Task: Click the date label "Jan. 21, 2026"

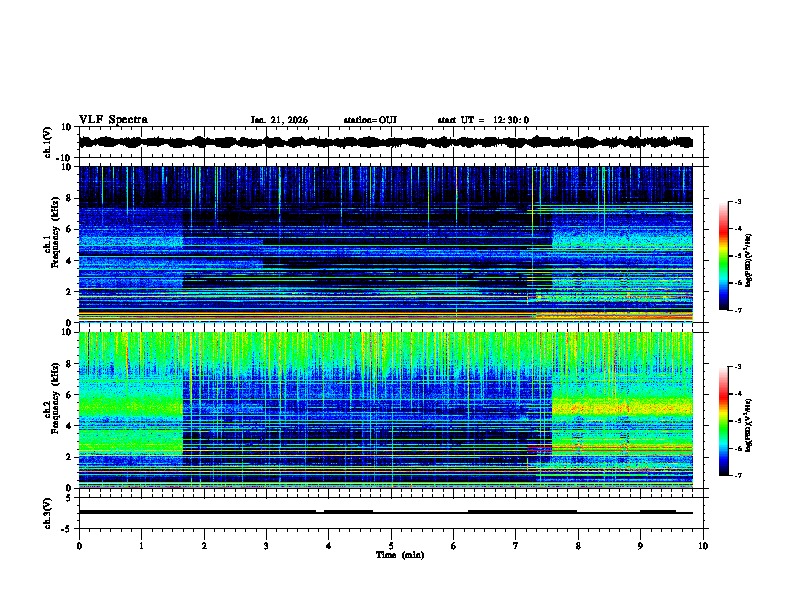Action: (x=279, y=120)
